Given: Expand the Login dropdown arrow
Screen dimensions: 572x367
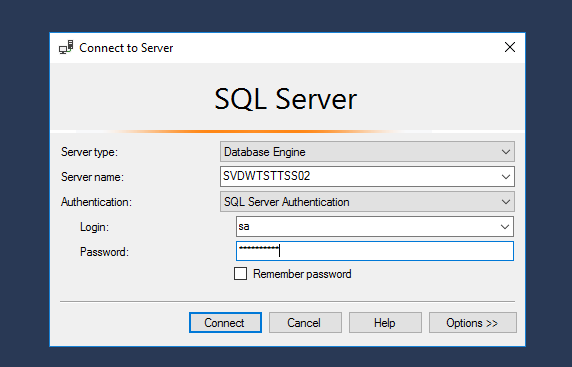Looking at the screenshot, I should click(505, 227).
